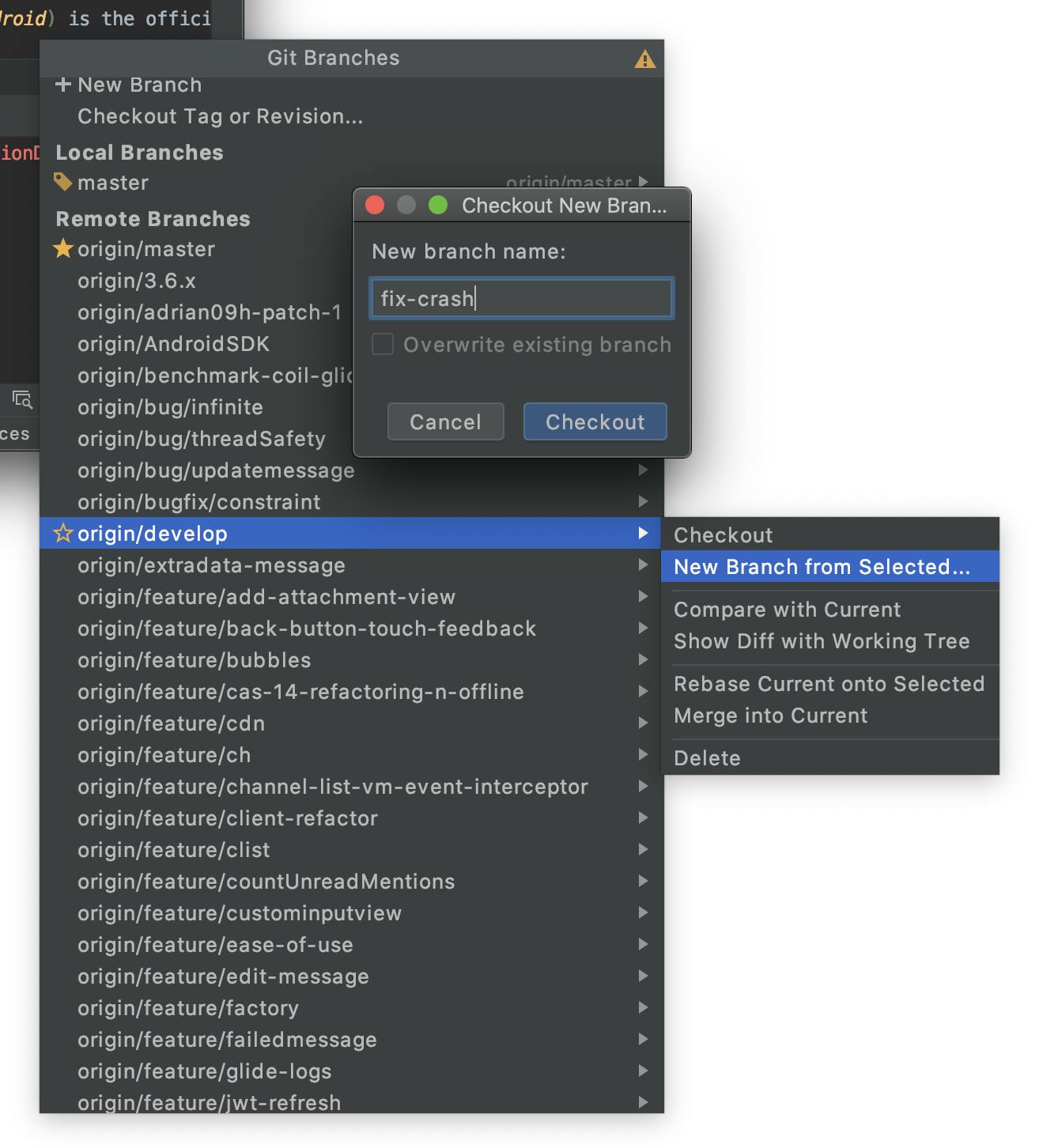
Task: Click the star outline beside origin/develop
Action: coord(62,533)
